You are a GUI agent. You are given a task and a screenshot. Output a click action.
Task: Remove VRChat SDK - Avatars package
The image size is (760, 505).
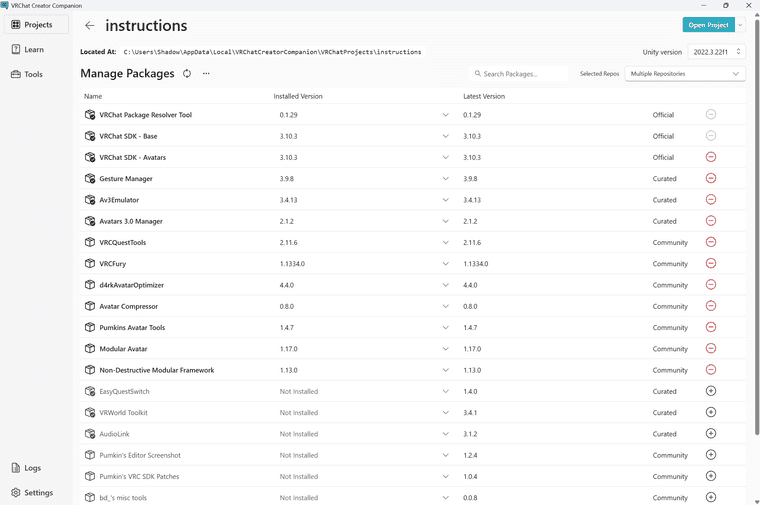[711, 157]
